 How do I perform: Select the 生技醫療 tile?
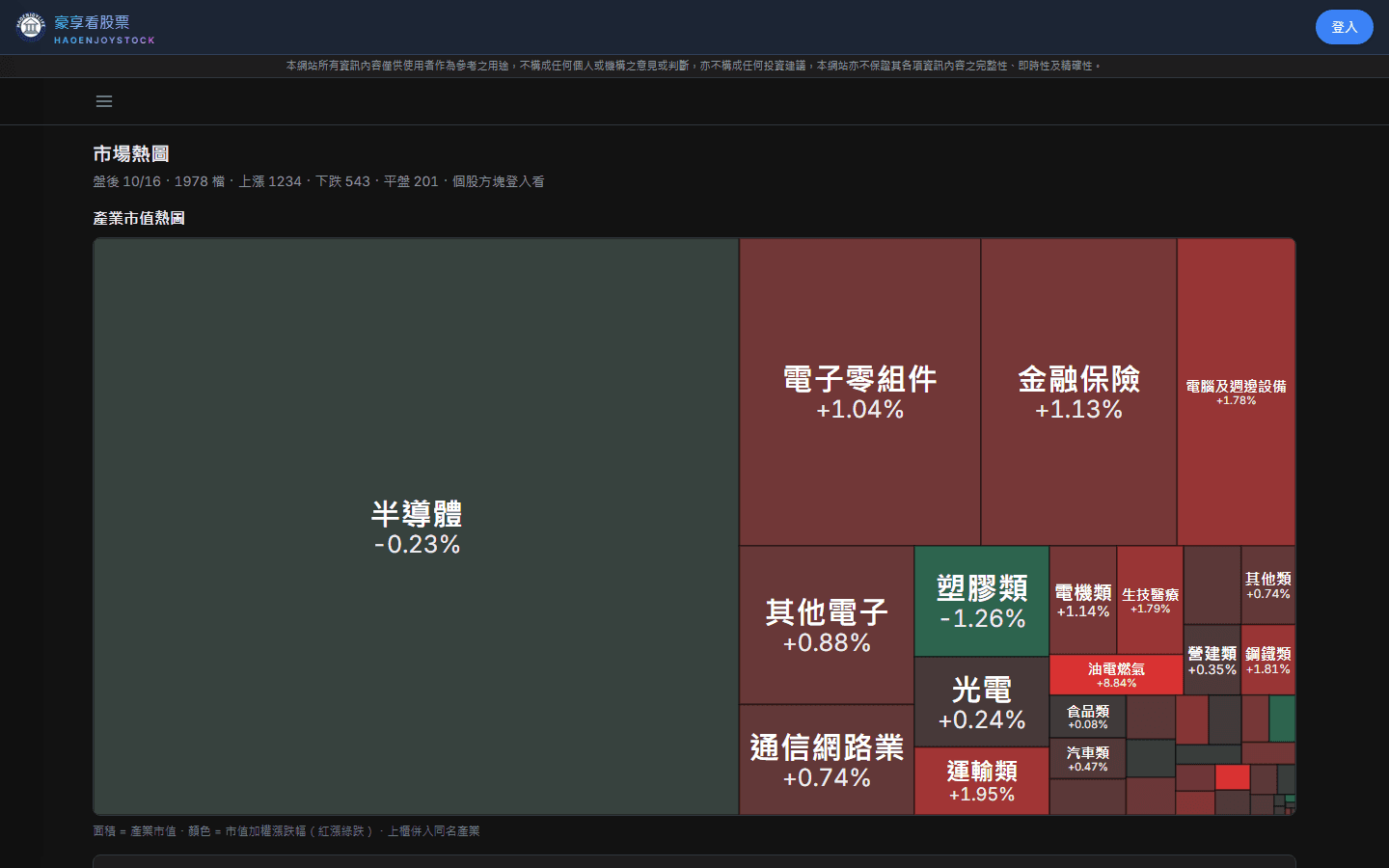(x=1150, y=600)
